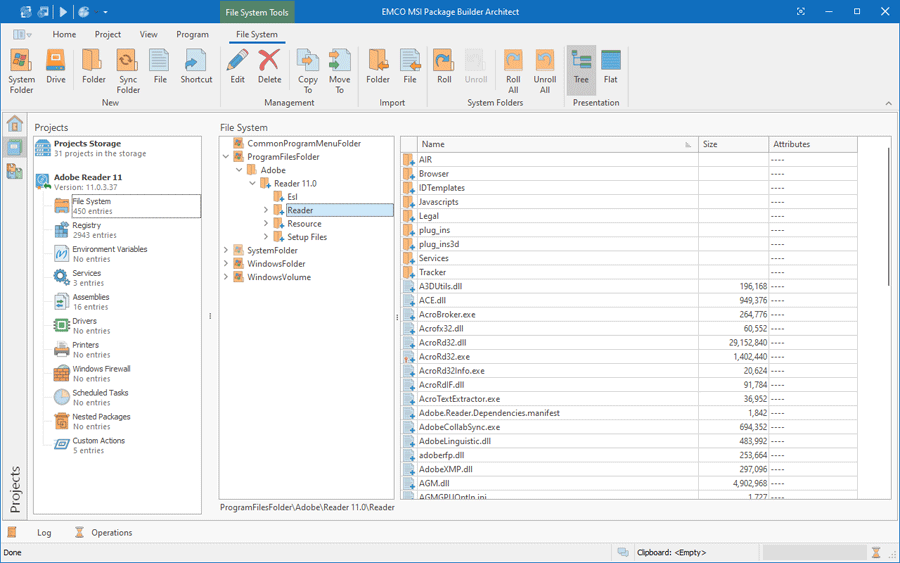
Task: Expand the SystemFolder tree node
Action: tap(226, 250)
